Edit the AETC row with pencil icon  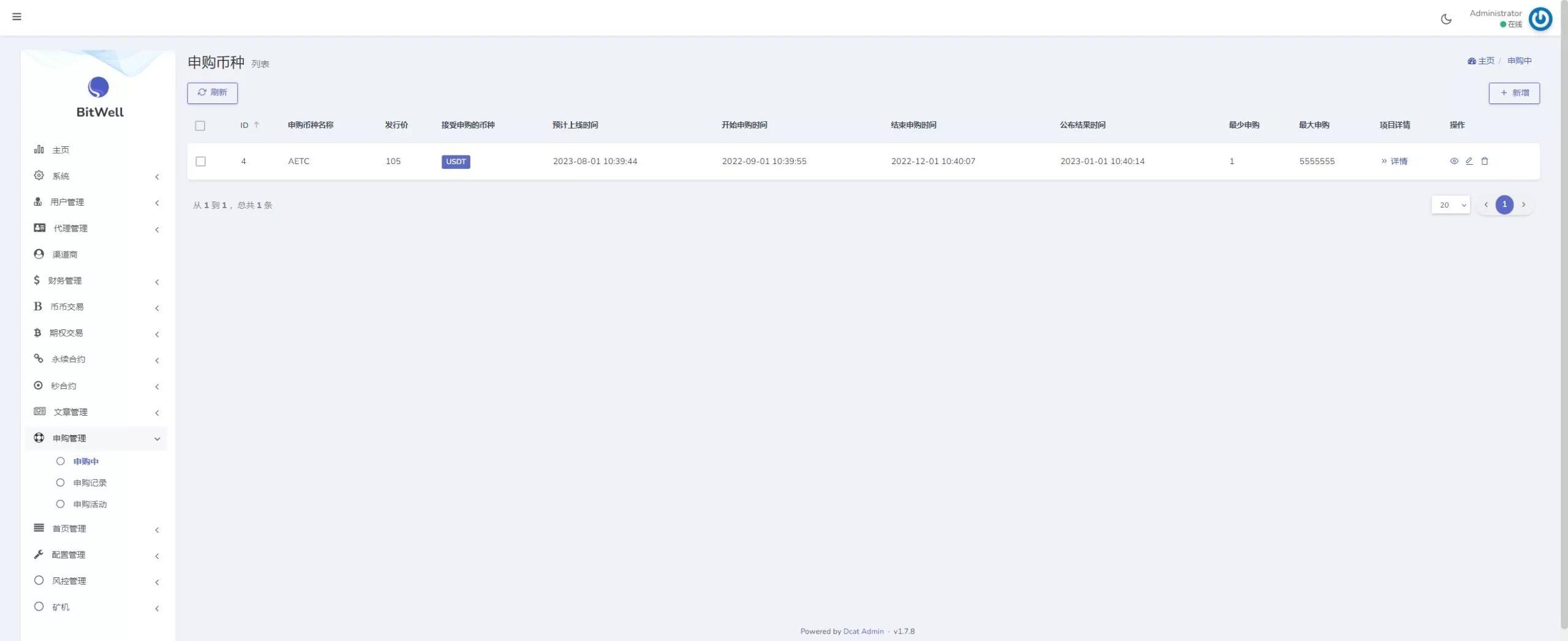1469,161
